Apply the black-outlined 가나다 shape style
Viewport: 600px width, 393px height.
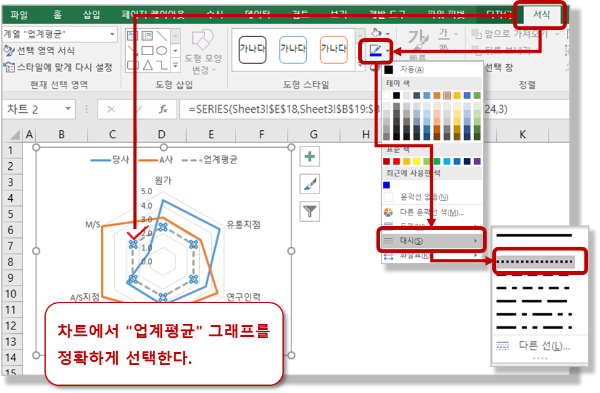point(252,49)
